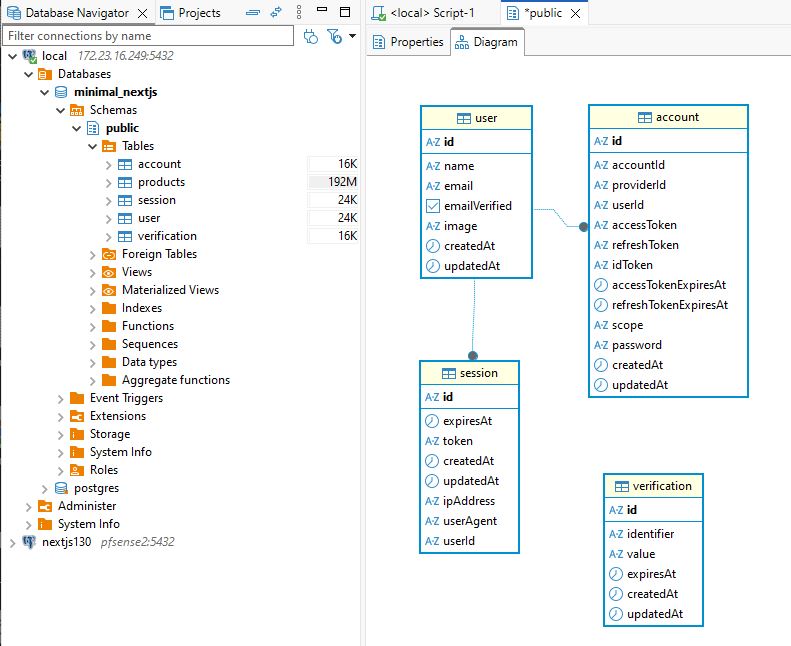Select the session table in navigator tree

[156, 200]
